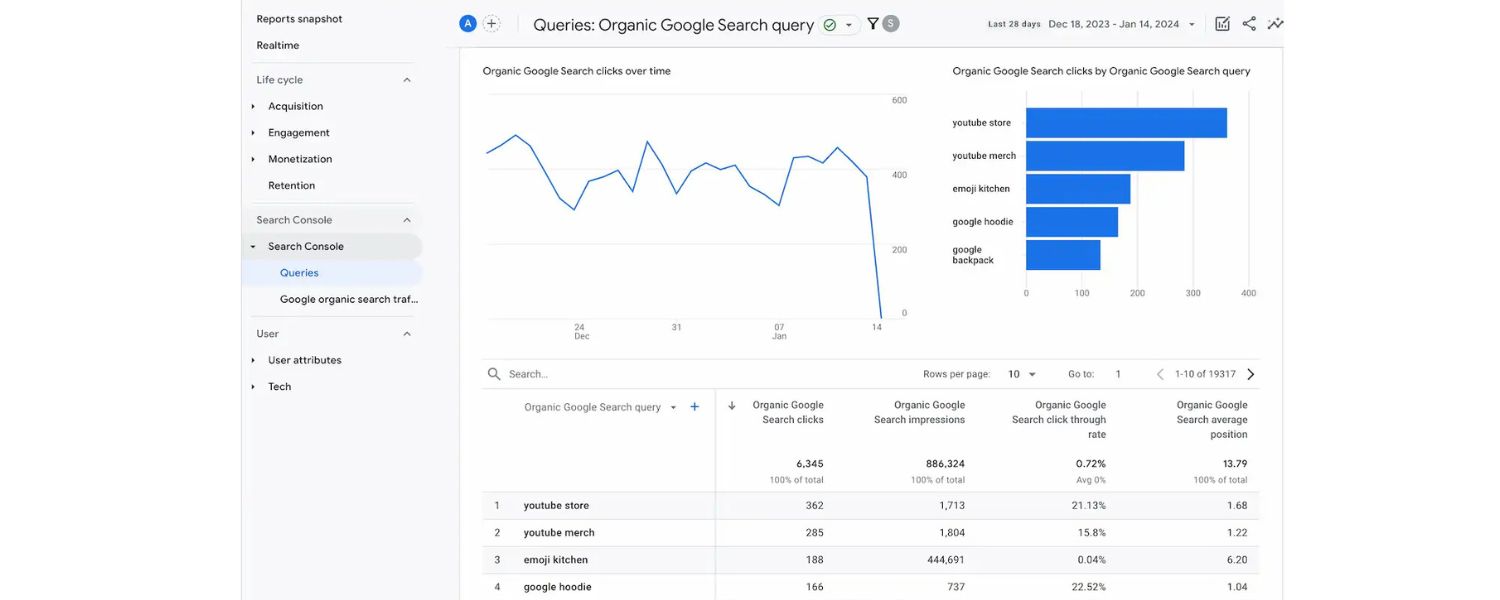Image resolution: width=1500 pixels, height=600 pixels.
Task: Select the All Users comparison chip
Action: (x=467, y=23)
